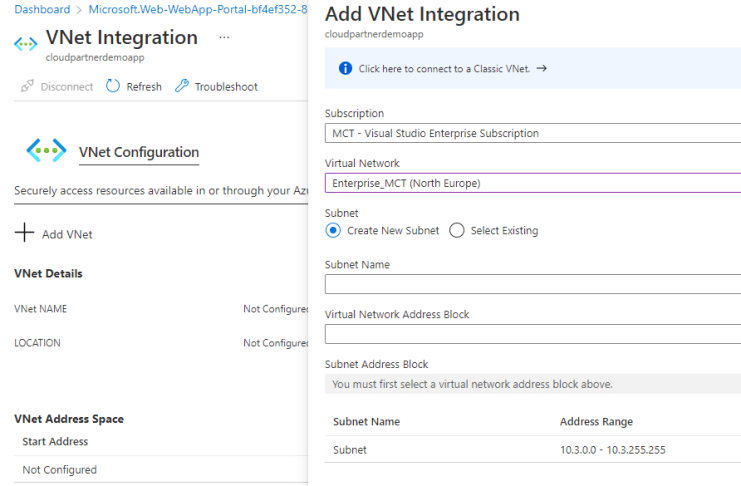The width and height of the screenshot is (741, 486).
Task: Click the Troubleshoot wrench icon
Action: click(181, 87)
